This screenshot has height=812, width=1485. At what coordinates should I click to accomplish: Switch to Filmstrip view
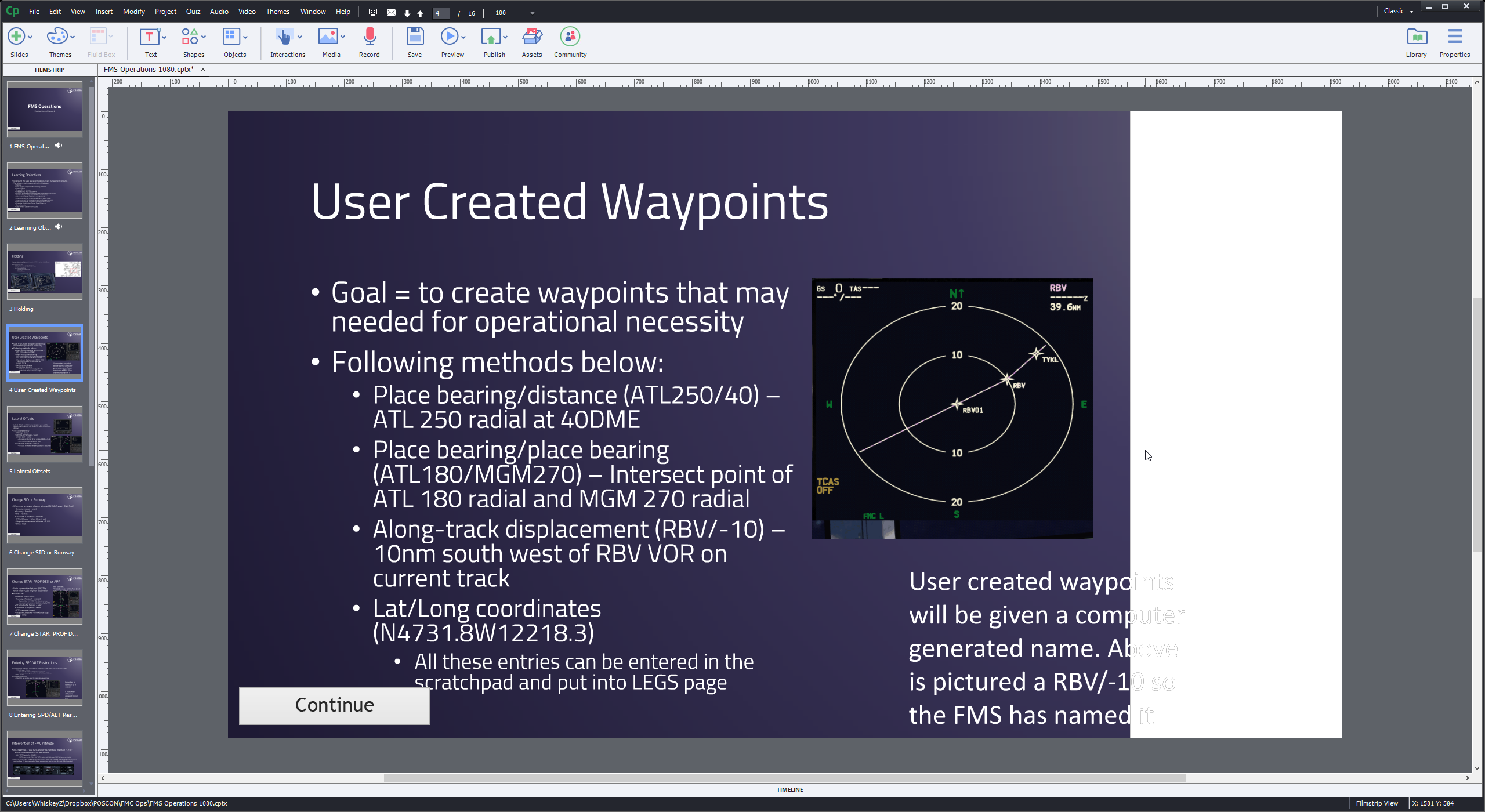pyautogui.click(x=1378, y=803)
